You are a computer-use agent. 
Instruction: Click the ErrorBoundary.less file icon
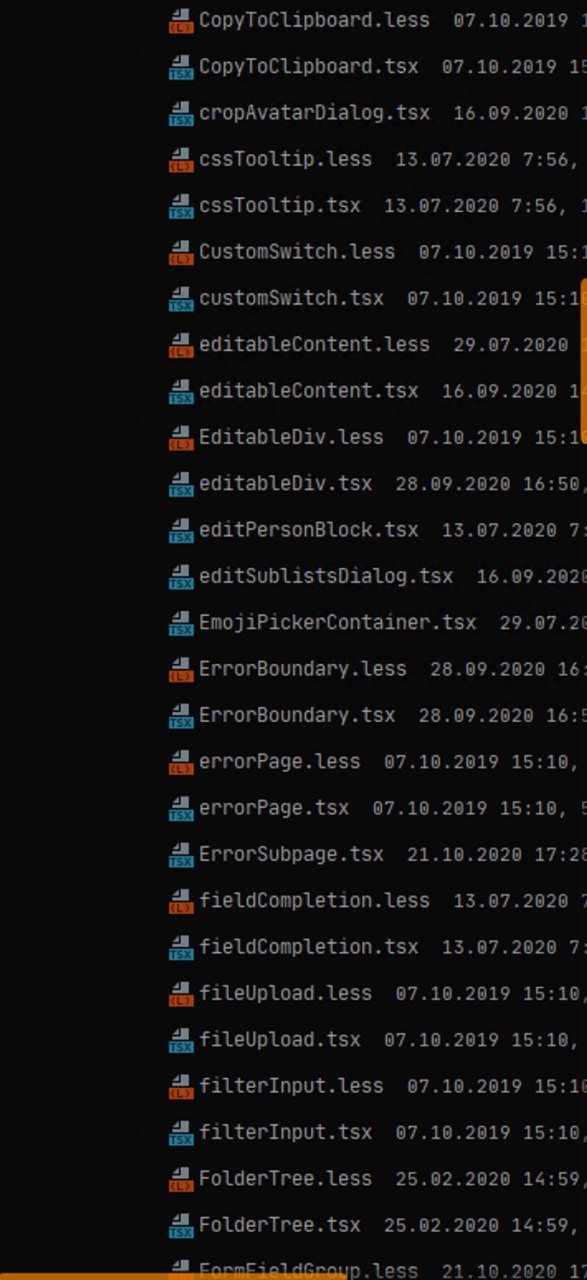tap(181, 669)
